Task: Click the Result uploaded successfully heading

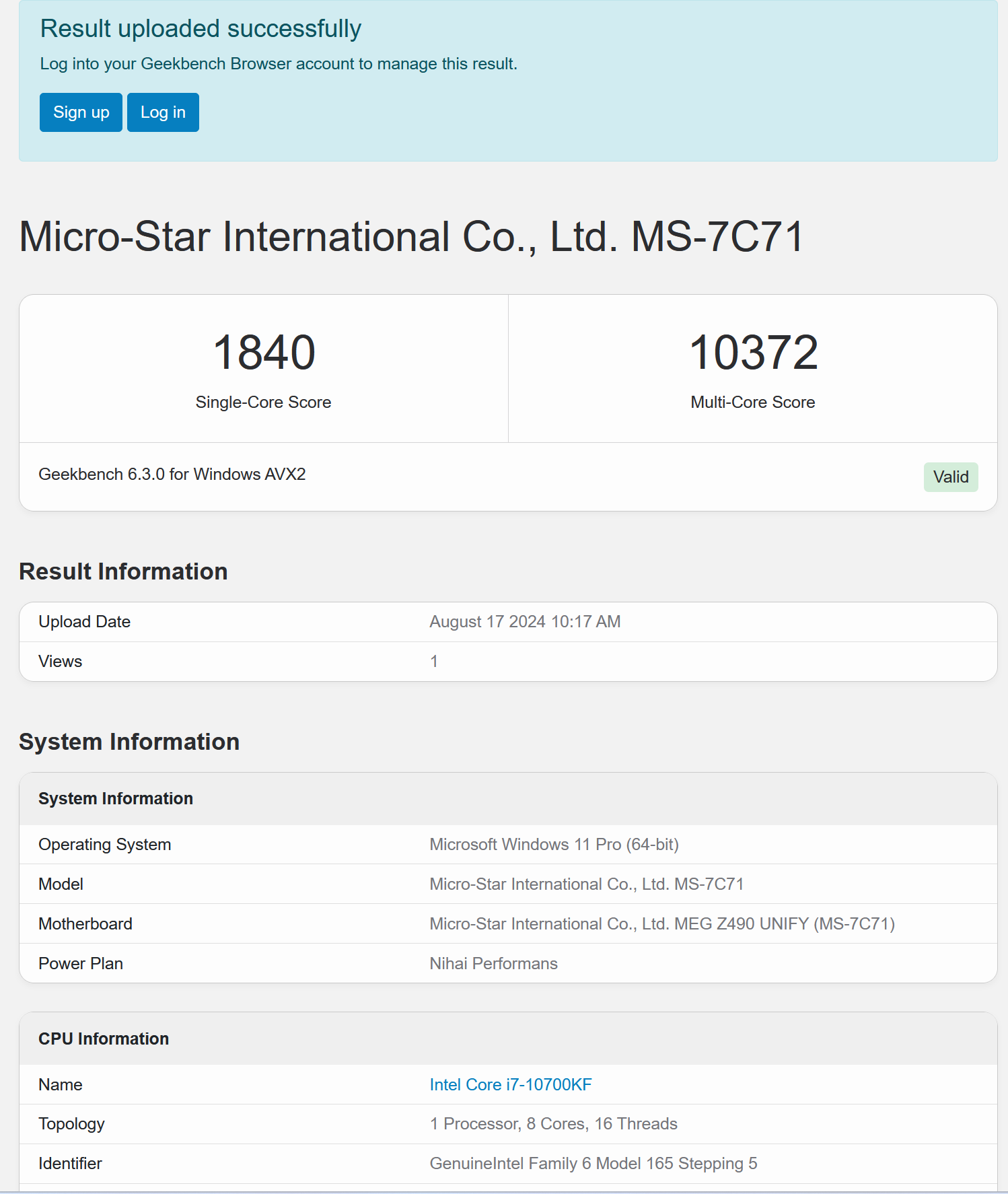Action: coord(201,29)
